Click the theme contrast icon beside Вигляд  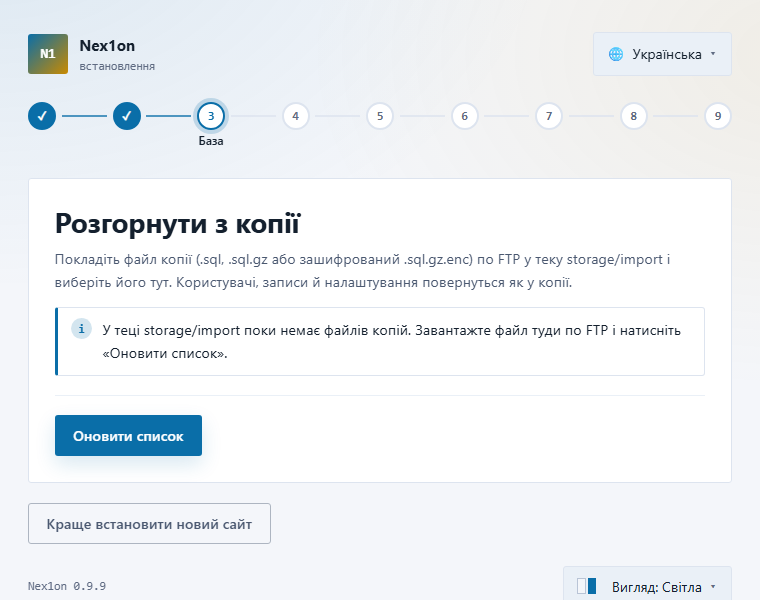pyautogui.click(x=586, y=586)
